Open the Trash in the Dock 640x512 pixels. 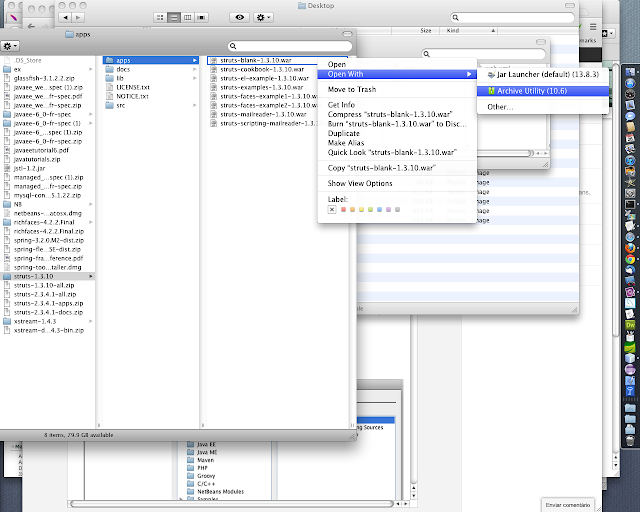(x=630, y=441)
